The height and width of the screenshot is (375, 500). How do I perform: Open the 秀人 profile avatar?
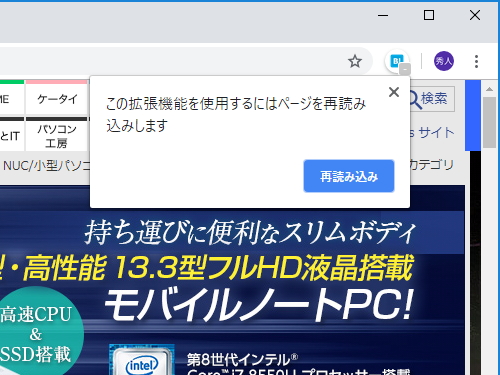click(x=444, y=61)
